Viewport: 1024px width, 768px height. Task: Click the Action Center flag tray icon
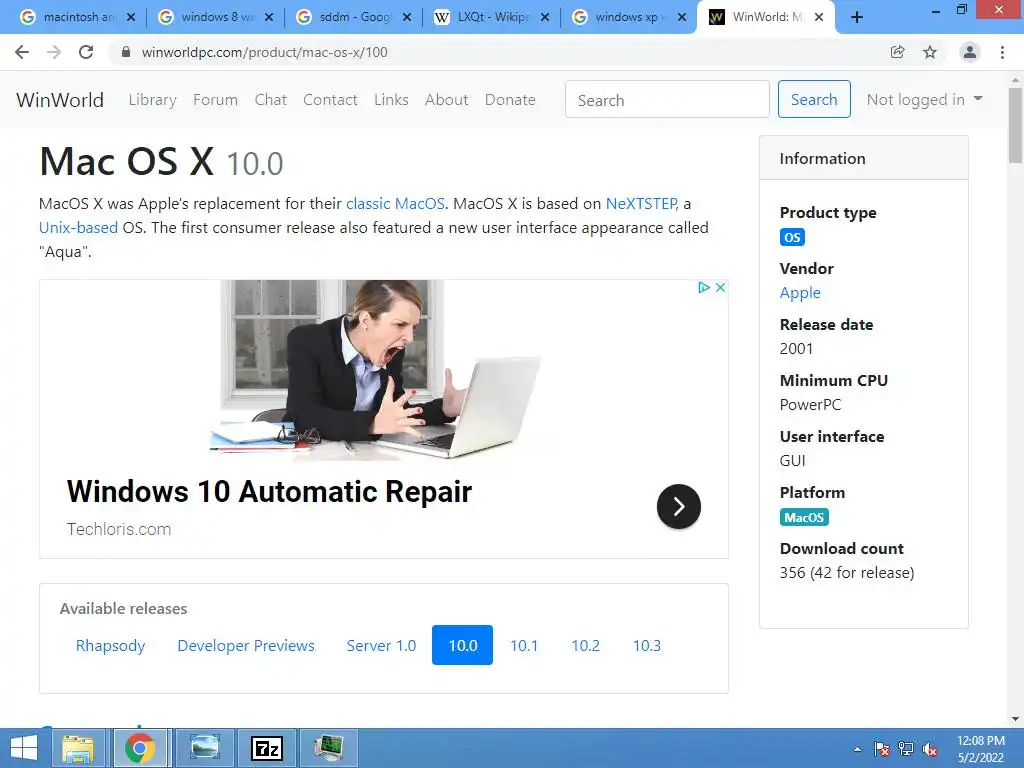point(881,749)
